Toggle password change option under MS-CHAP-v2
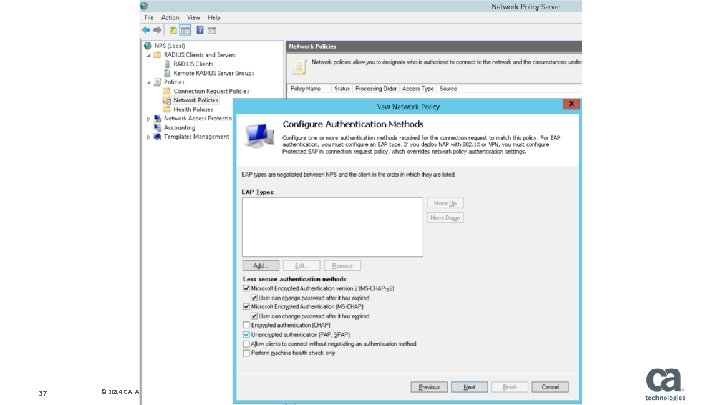The image size is (720, 405). click(254, 298)
